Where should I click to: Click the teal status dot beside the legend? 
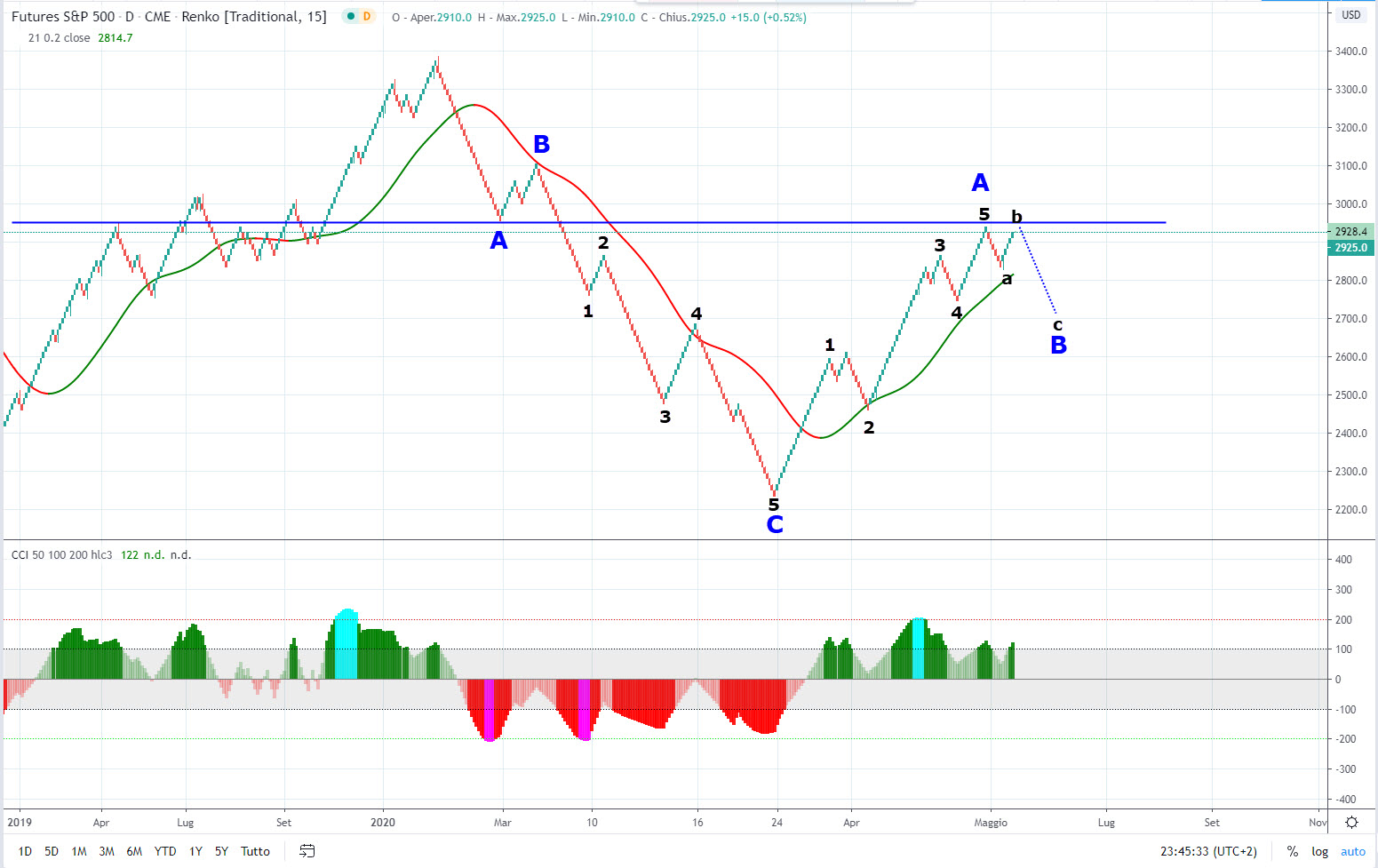pos(353,16)
